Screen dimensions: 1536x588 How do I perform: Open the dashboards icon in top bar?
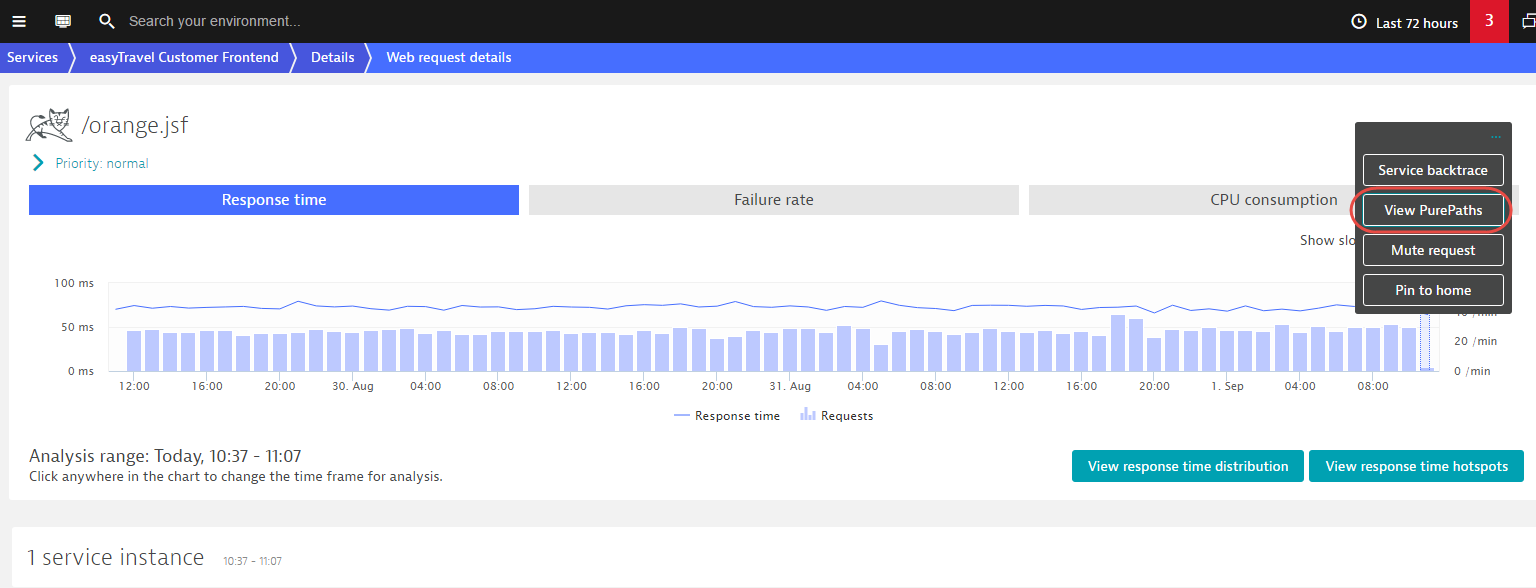pos(63,21)
